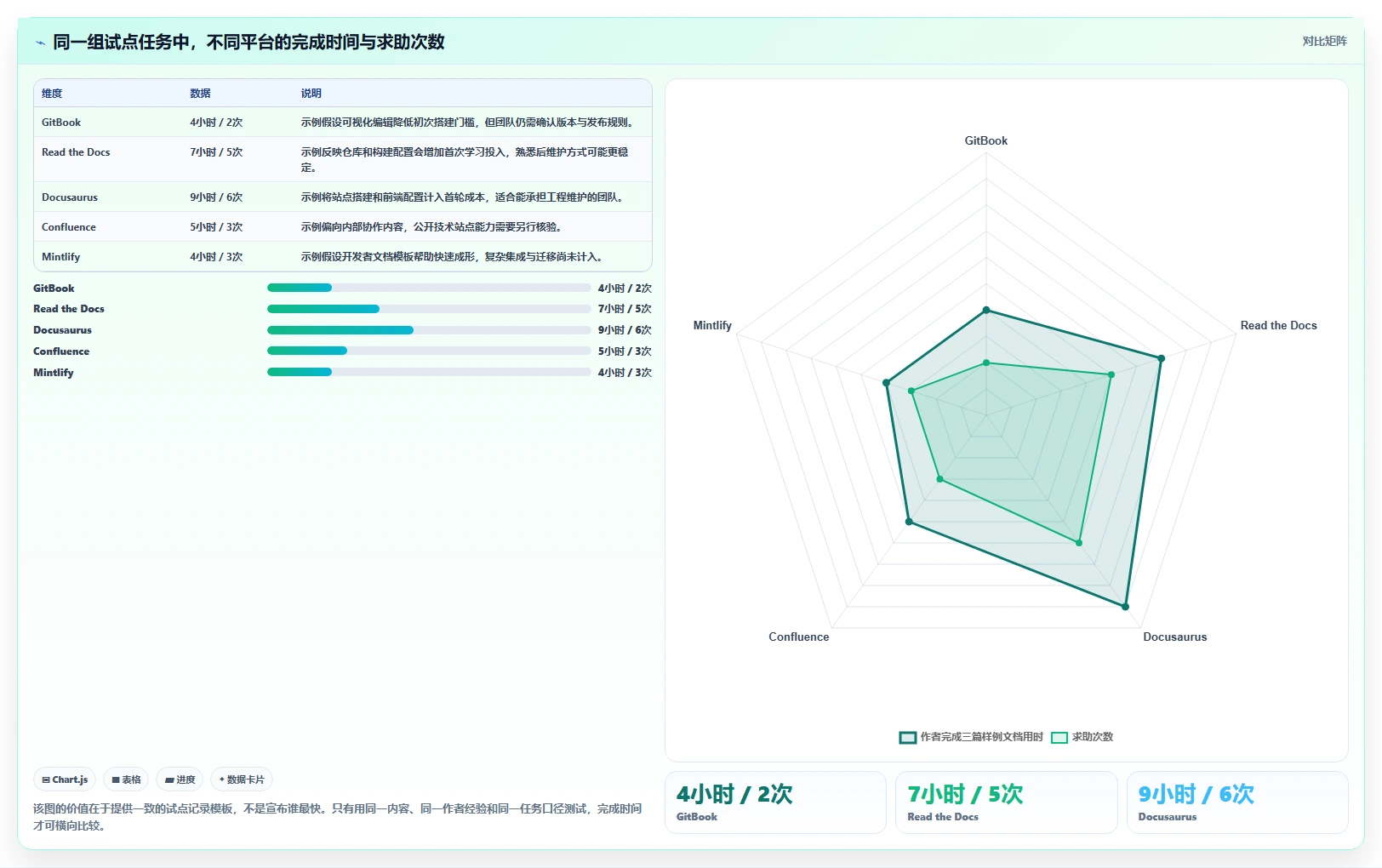Click the GitBook progress bar
The width and height of the screenshot is (1382, 868).
tap(429, 288)
